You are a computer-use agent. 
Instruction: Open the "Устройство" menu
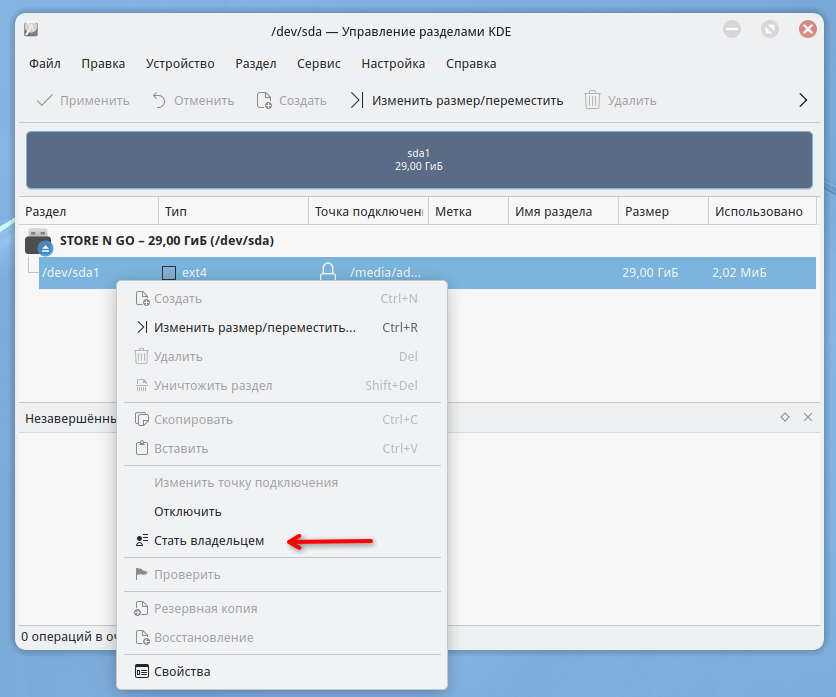[x=180, y=64]
